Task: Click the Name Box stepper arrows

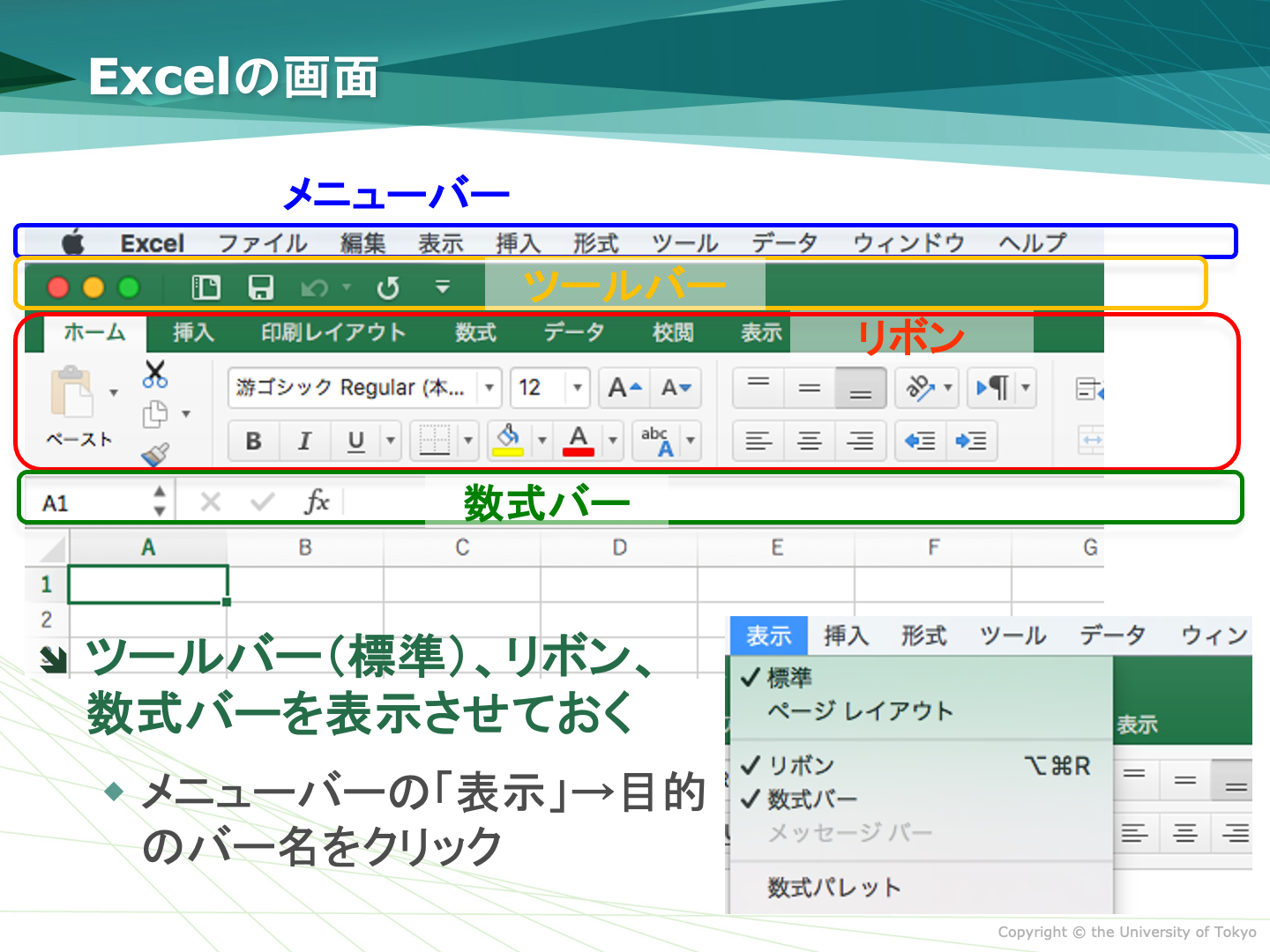Action: point(160,501)
